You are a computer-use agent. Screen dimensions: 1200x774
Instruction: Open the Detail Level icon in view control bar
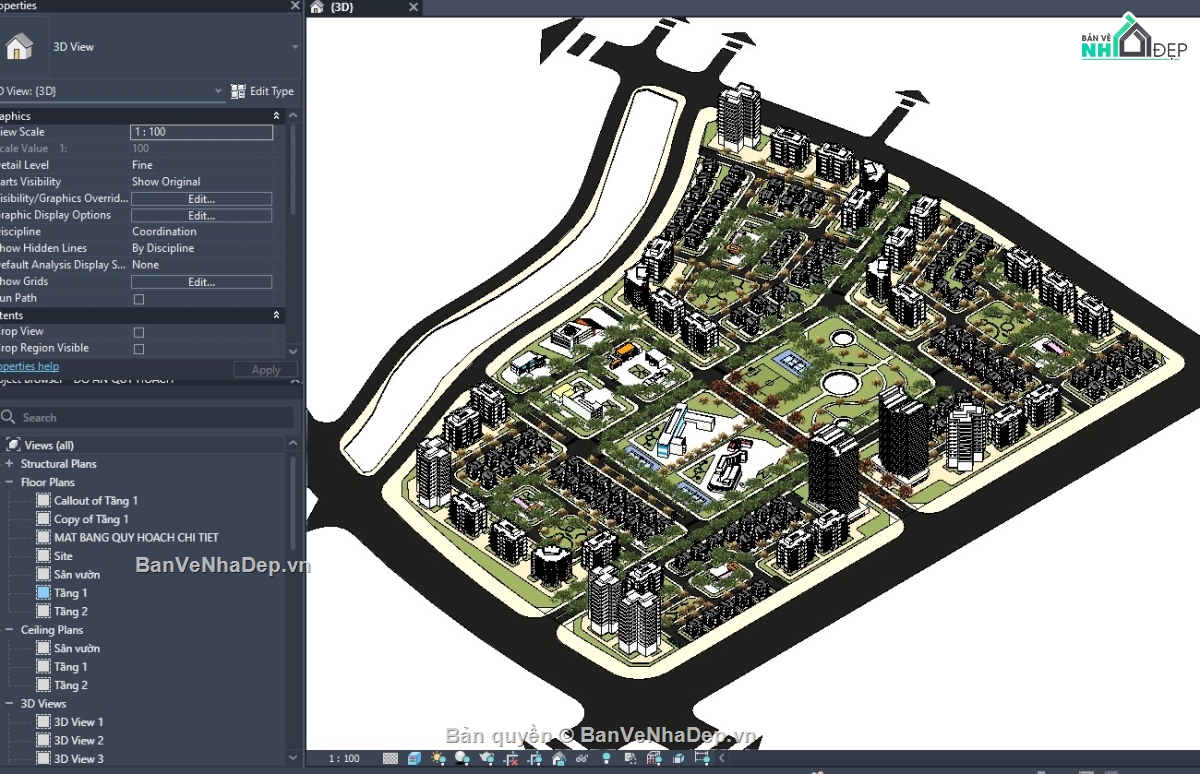(x=390, y=758)
